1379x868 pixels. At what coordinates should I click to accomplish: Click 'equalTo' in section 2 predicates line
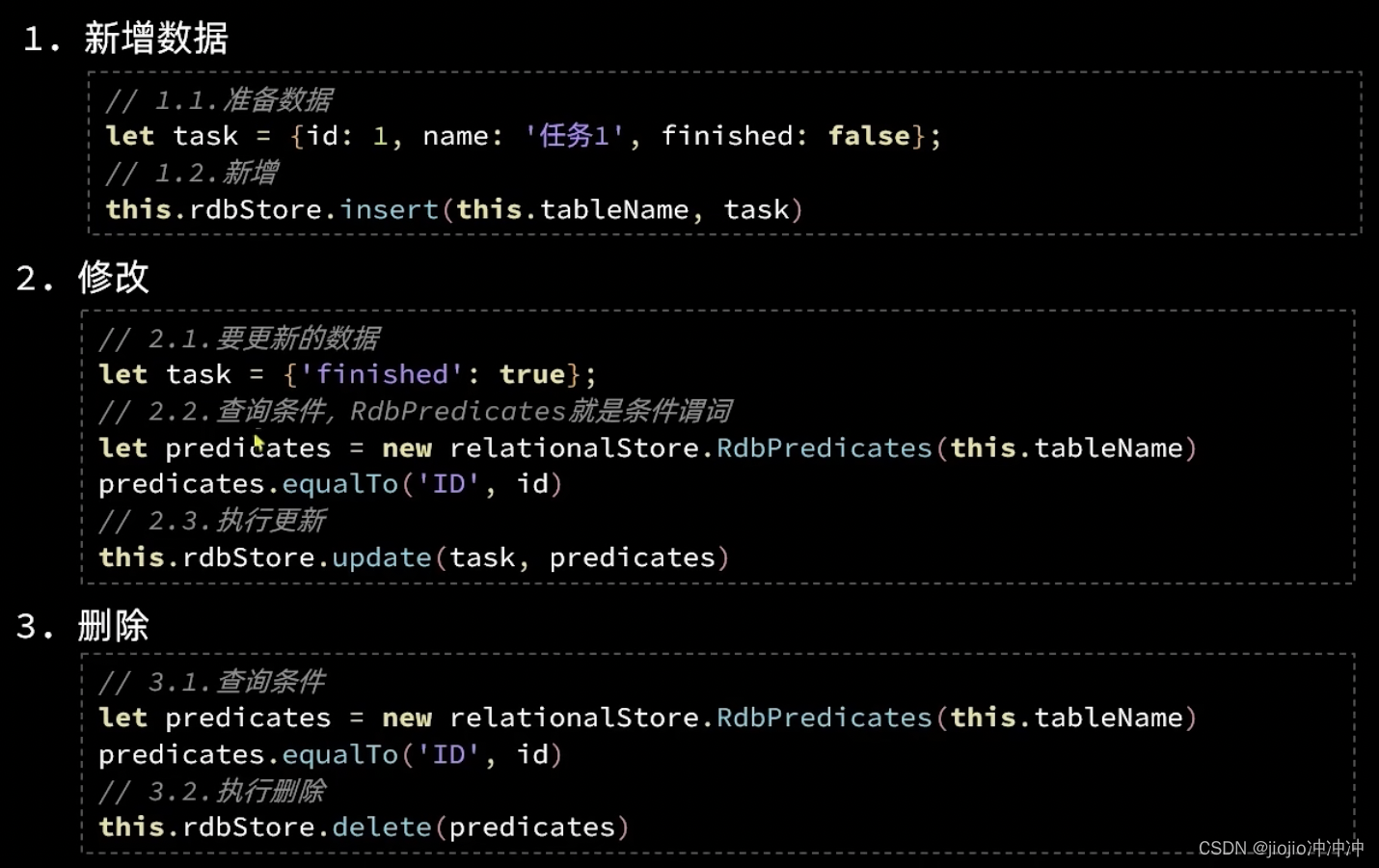[x=340, y=484]
